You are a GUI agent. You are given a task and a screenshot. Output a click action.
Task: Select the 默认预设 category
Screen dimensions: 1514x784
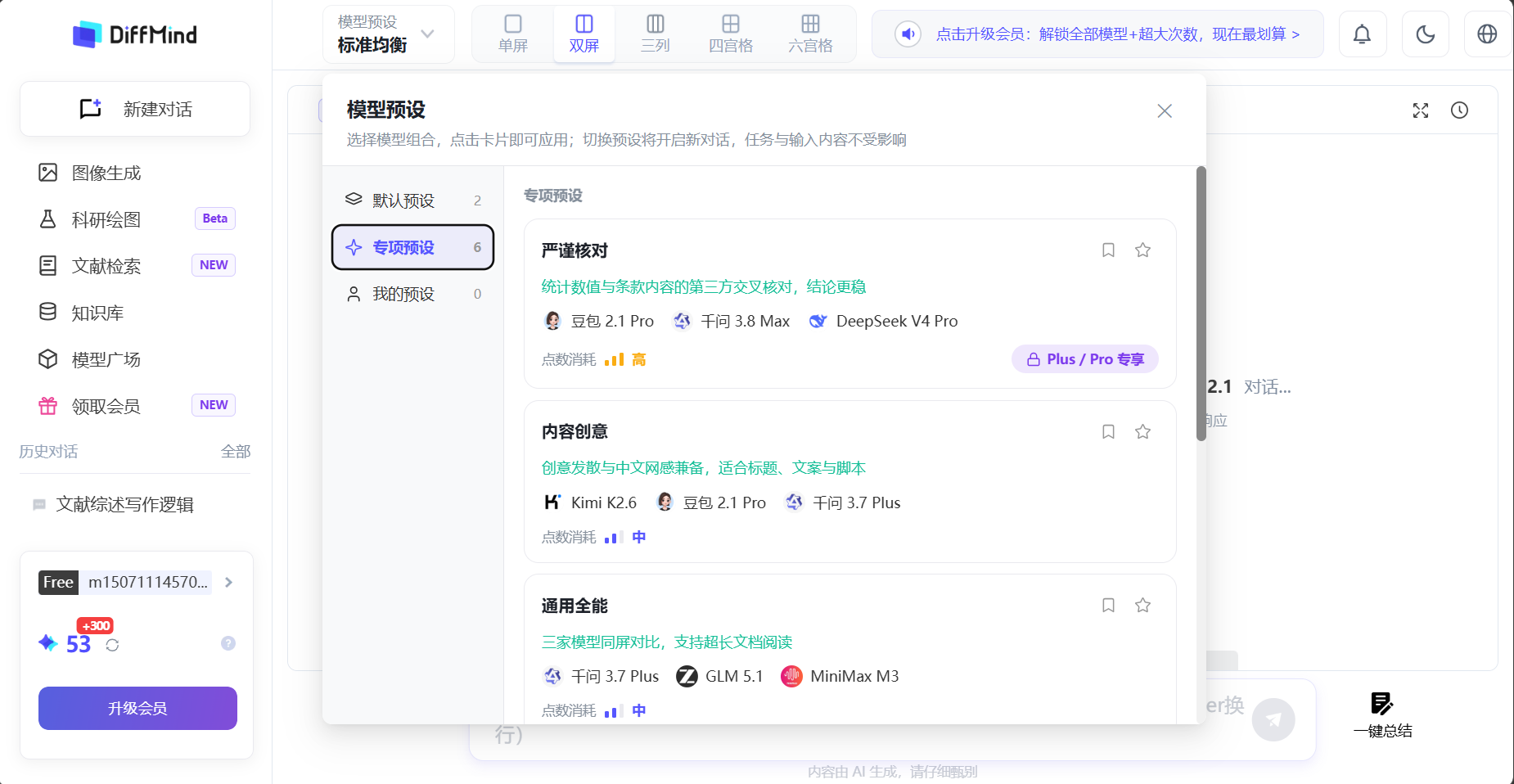tap(412, 201)
